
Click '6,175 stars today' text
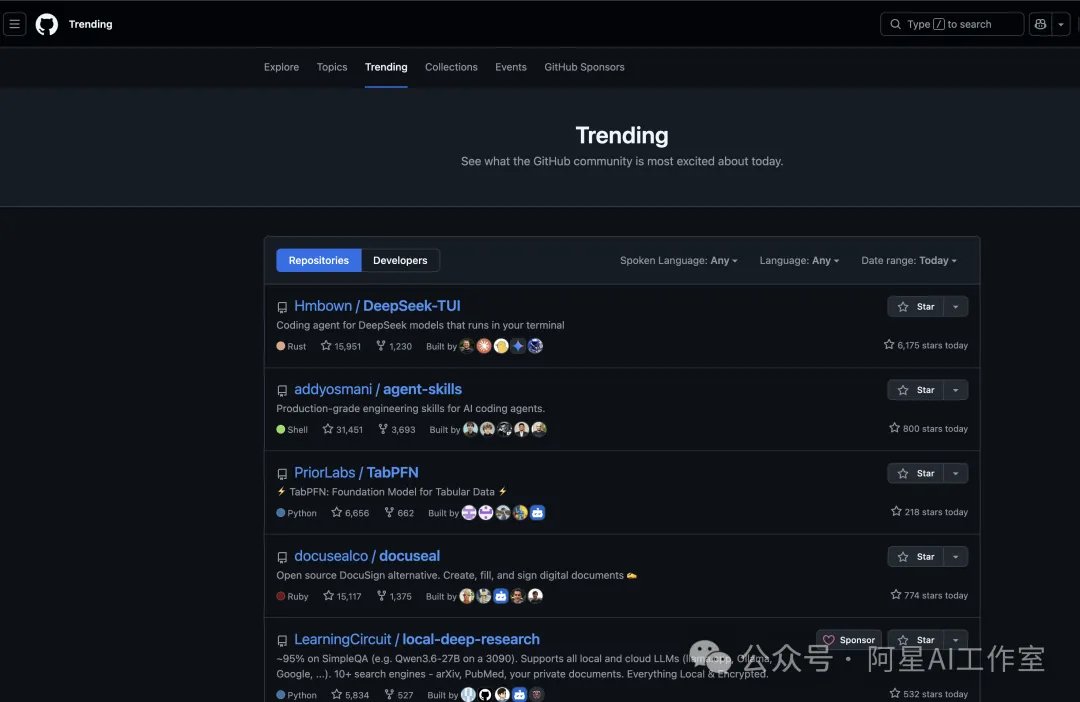pyautogui.click(x=926, y=345)
